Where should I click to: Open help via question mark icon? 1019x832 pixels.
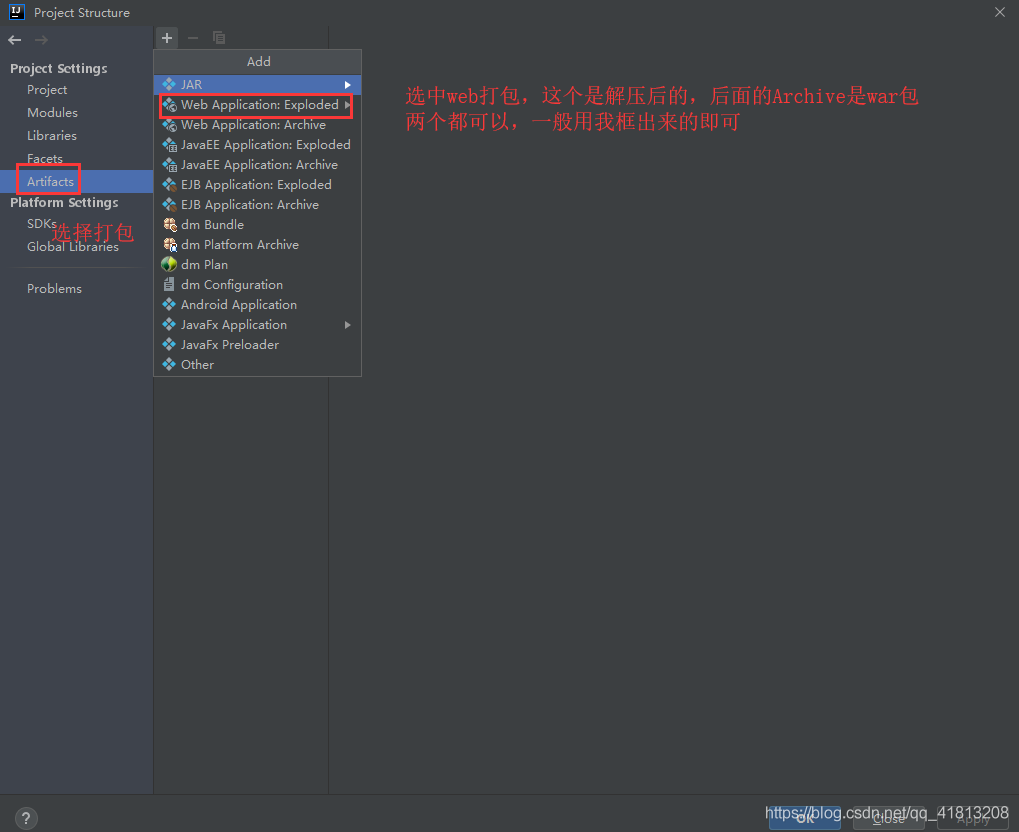(27, 817)
